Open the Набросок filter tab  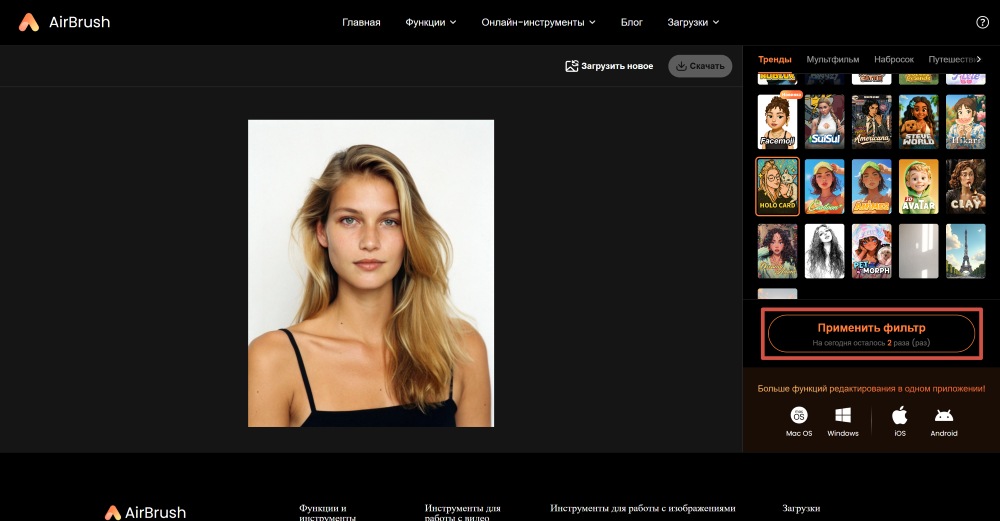pos(893,60)
